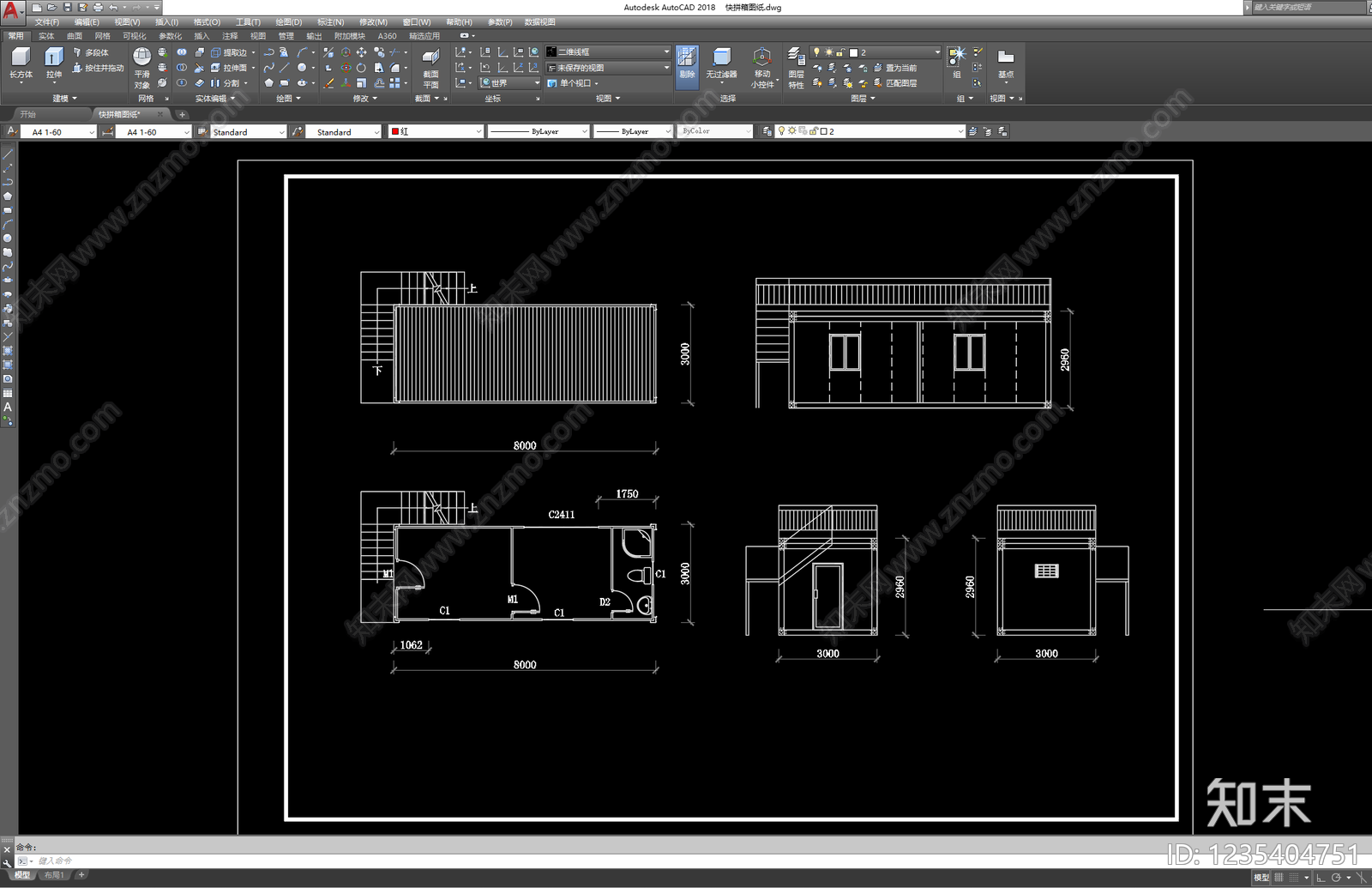Viewport: 1372px width, 888px height.
Task: Click the Save icon in quick access toolbar
Action: tap(68, 8)
